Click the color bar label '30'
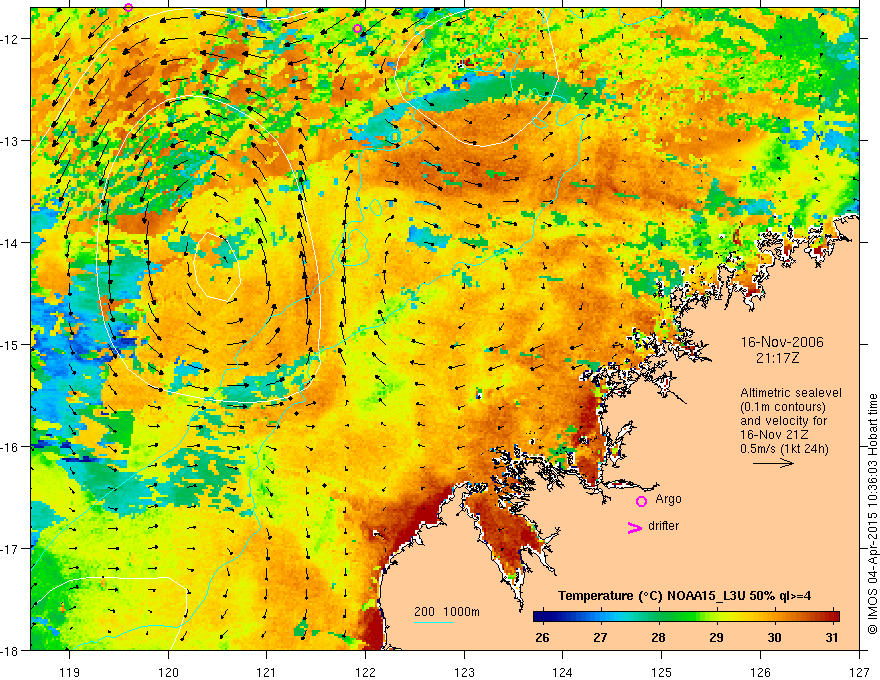The width and height of the screenshot is (880, 680). [774, 637]
